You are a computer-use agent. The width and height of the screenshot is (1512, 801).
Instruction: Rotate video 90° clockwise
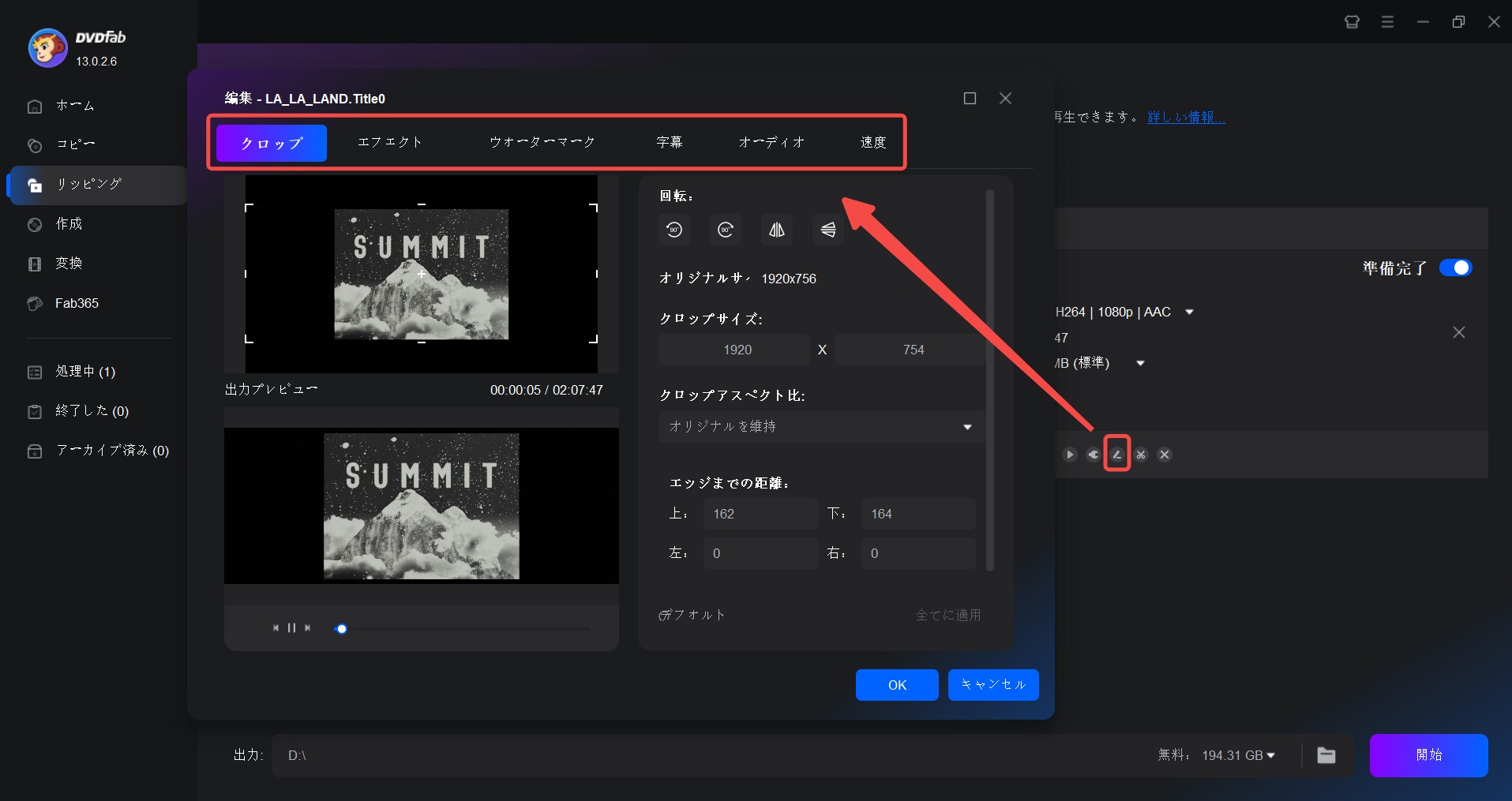[x=726, y=230]
